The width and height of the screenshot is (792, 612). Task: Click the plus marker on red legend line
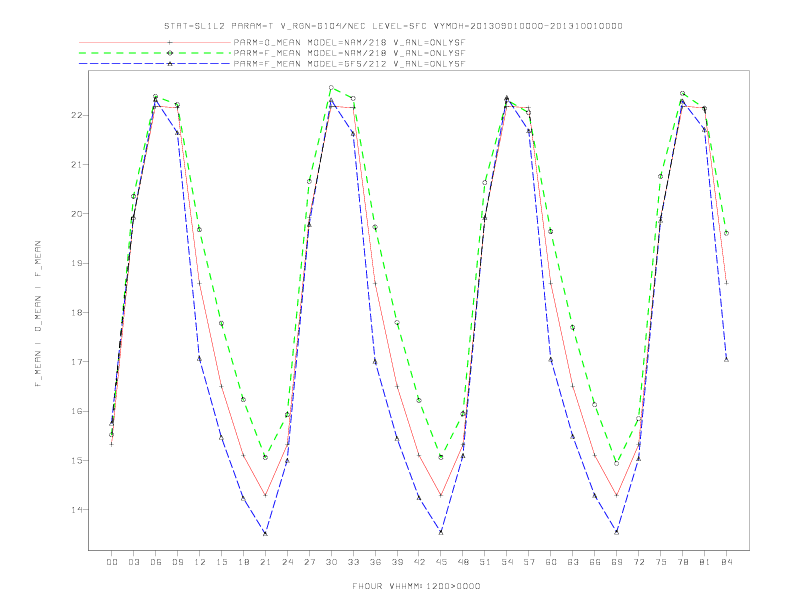[170, 42]
